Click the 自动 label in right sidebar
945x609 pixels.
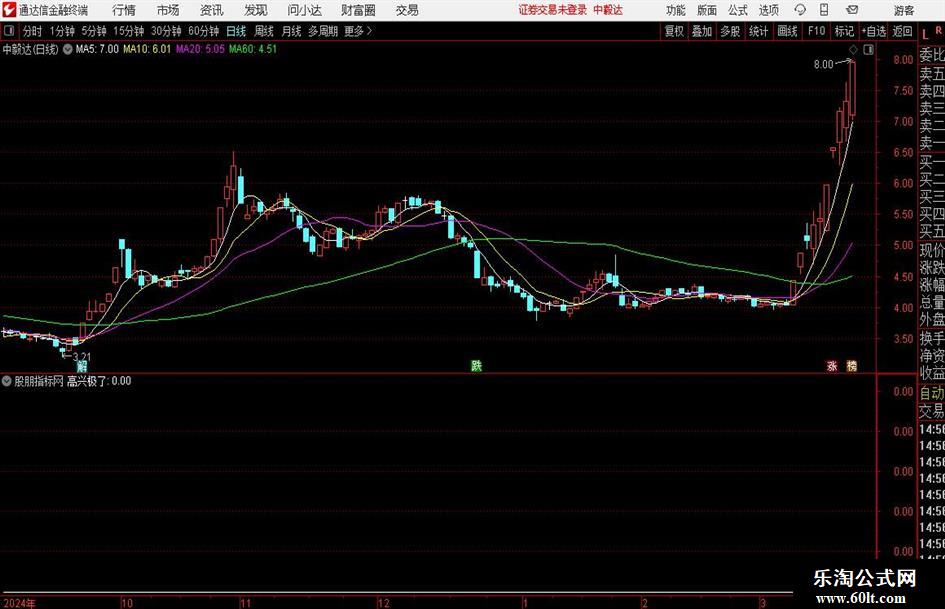tap(932, 393)
